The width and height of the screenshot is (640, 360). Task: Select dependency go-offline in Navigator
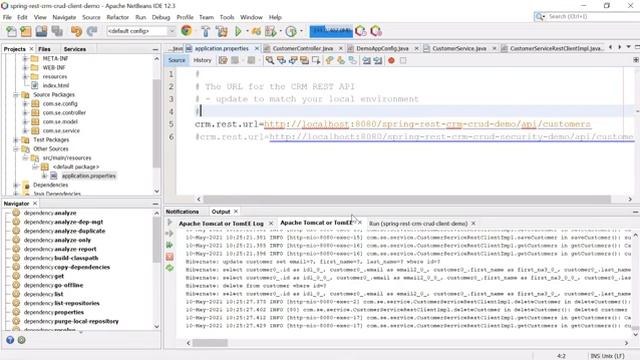point(53,285)
